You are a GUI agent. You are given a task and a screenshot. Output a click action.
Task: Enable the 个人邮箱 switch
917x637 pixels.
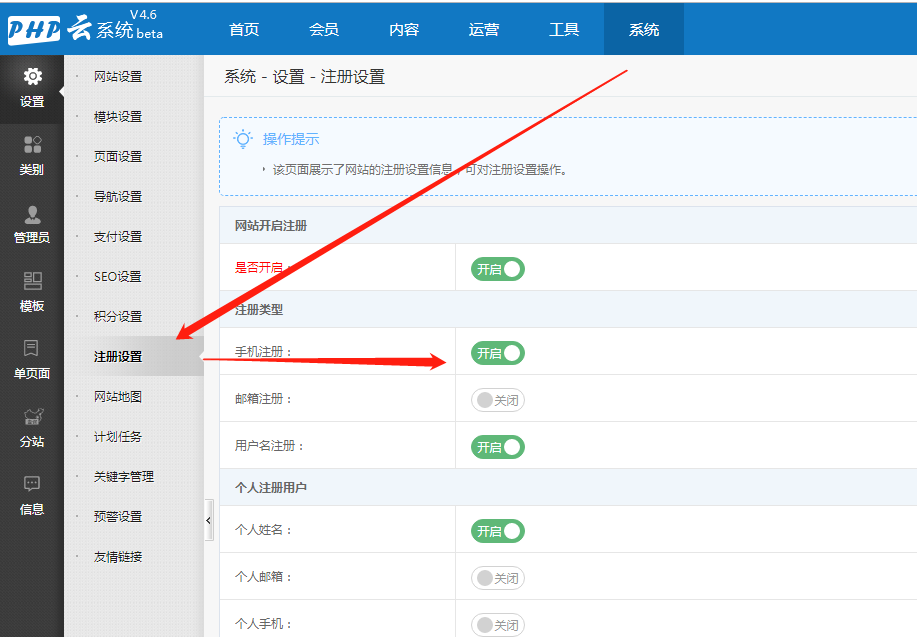tap(498, 578)
